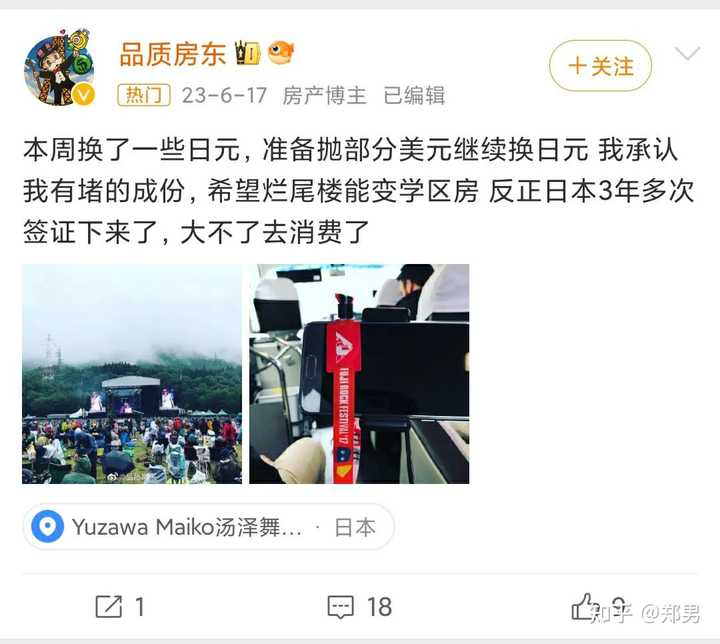720x644 pixels.
Task: Tap the repost count 1
Action: (x=140, y=607)
